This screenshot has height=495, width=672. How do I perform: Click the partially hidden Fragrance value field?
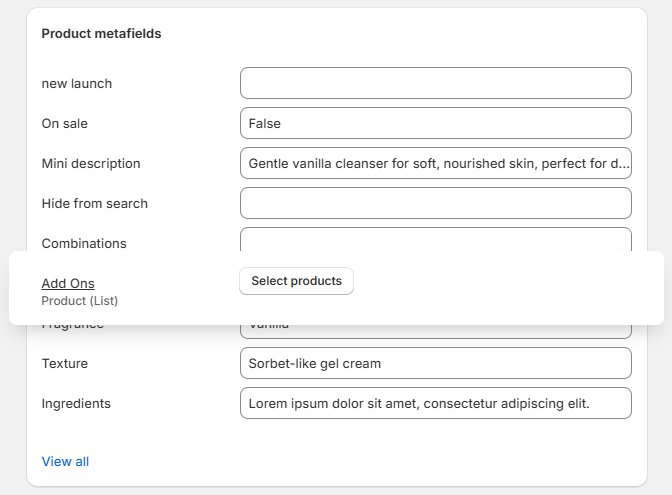(435, 331)
